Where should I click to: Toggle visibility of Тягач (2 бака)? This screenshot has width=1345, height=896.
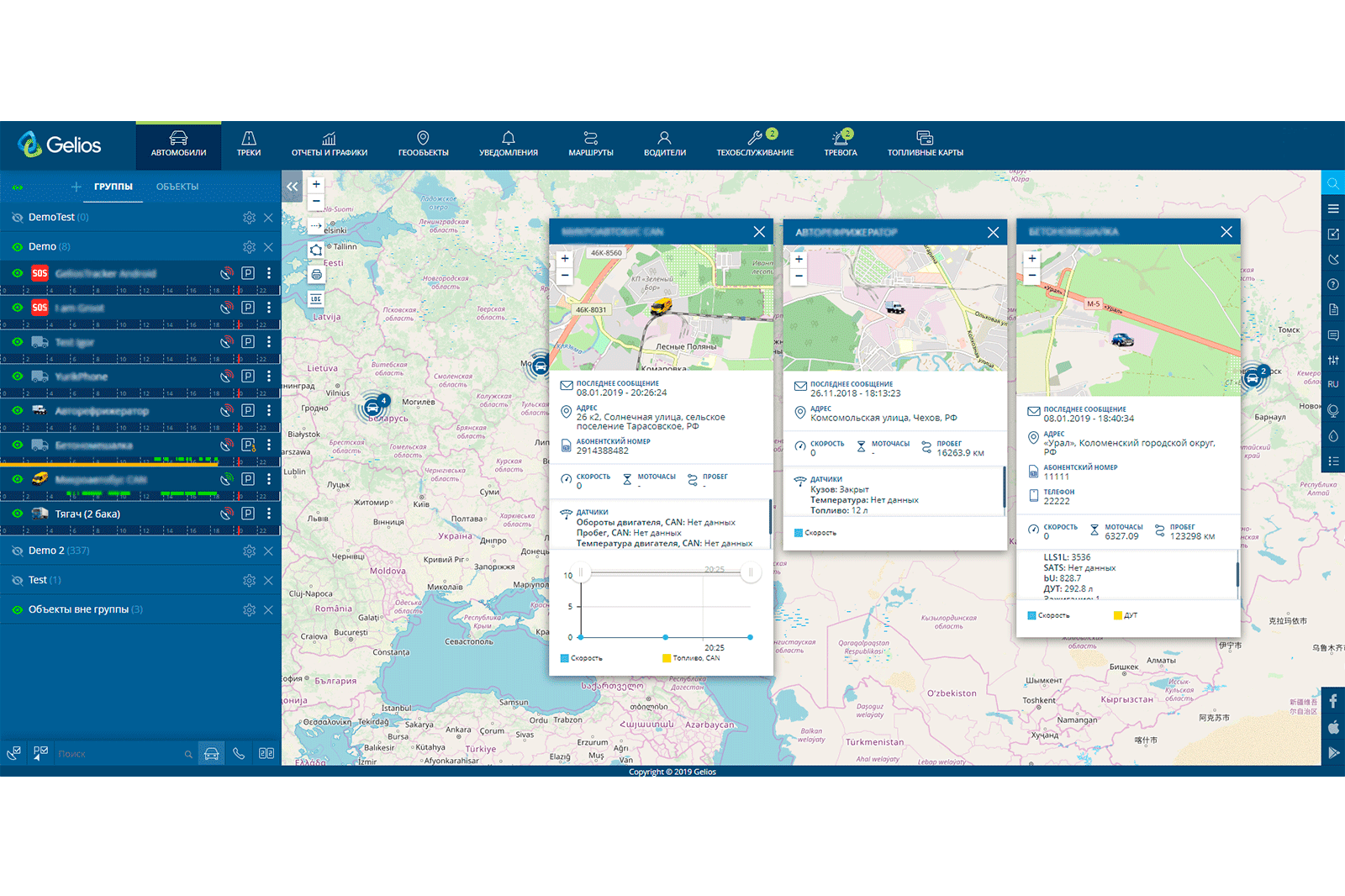click(17, 514)
